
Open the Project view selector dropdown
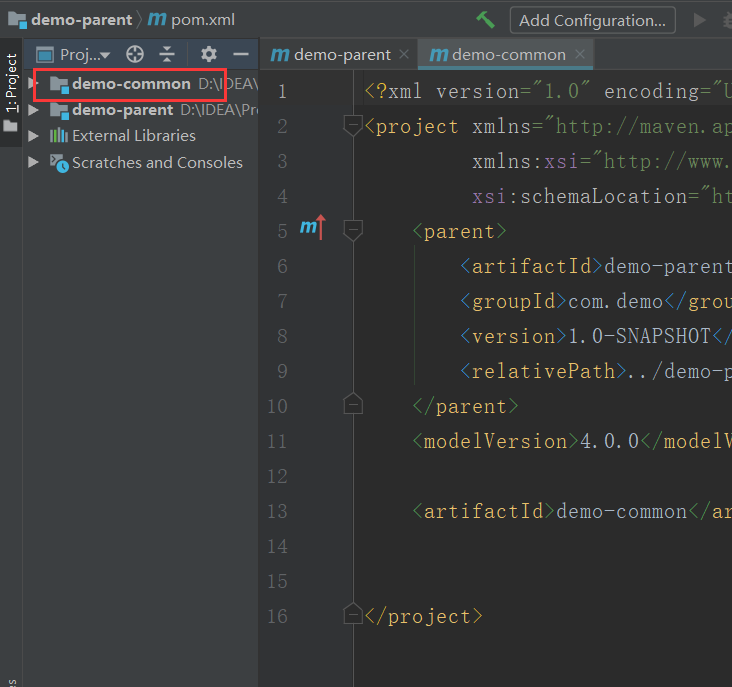85,55
